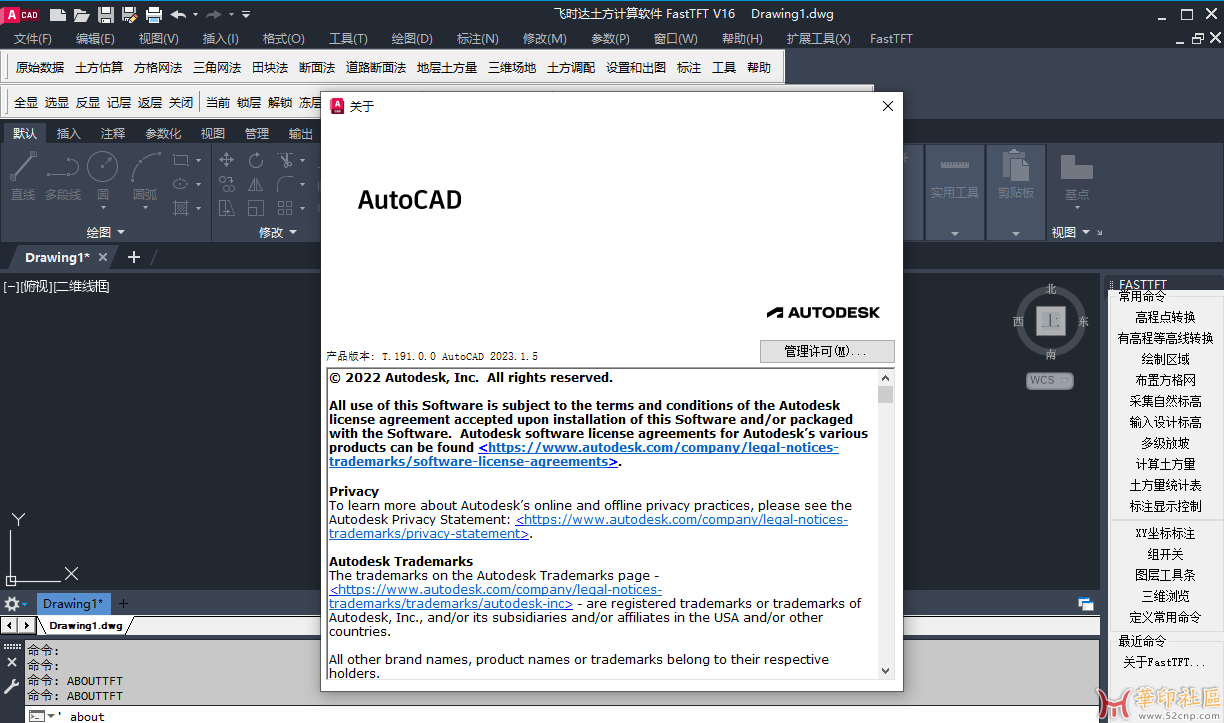Select the Line (直线) tool
Image resolution: width=1224 pixels, height=723 pixels.
(x=23, y=177)
